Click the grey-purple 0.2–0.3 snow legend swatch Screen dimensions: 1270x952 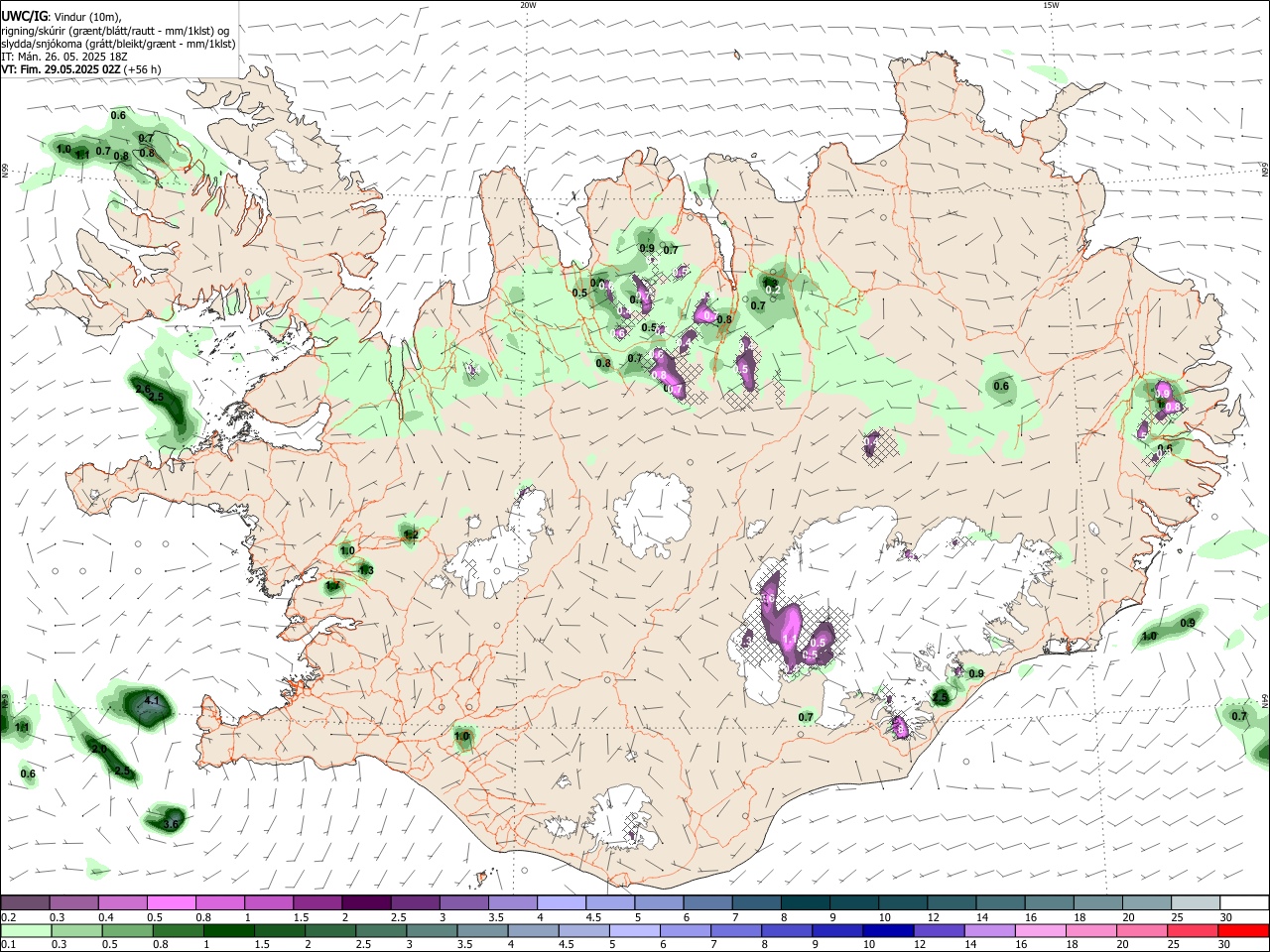(26, 902)
